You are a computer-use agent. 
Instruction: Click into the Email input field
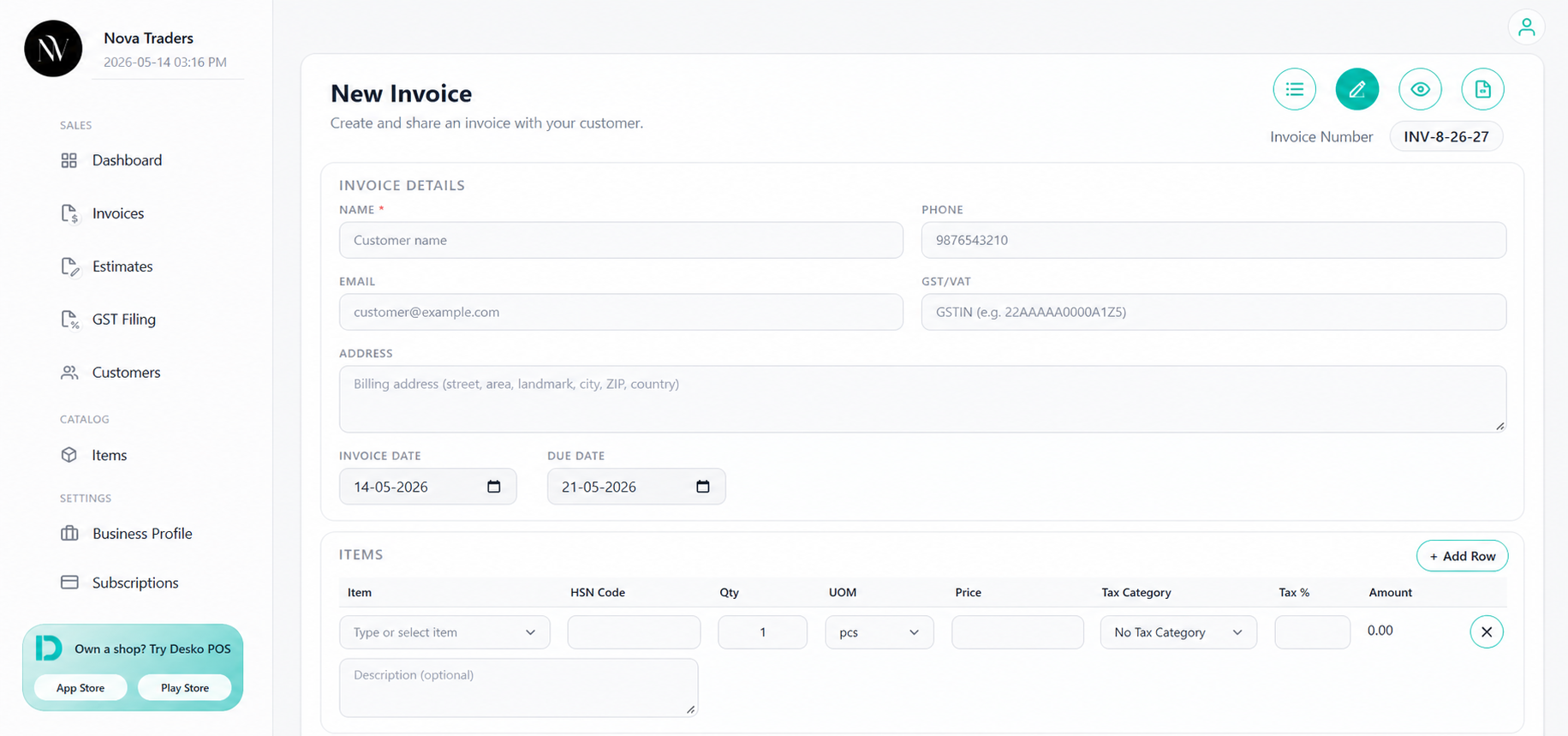(x=621, y=312)
